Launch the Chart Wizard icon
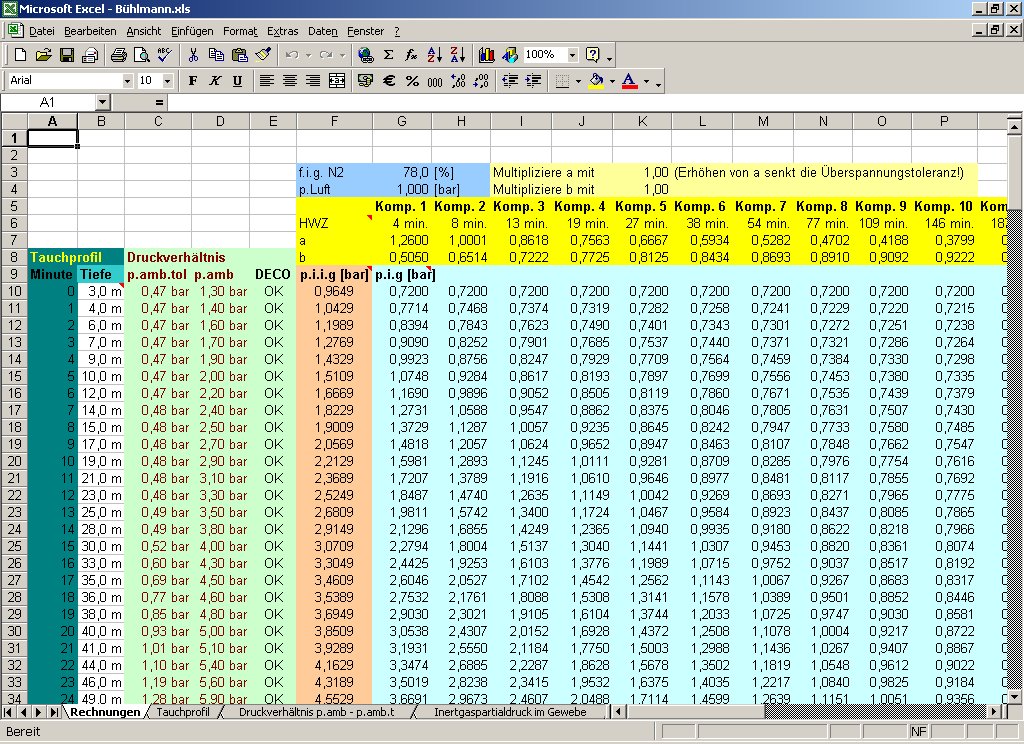 pyautogui.click(x=487, y=55)
